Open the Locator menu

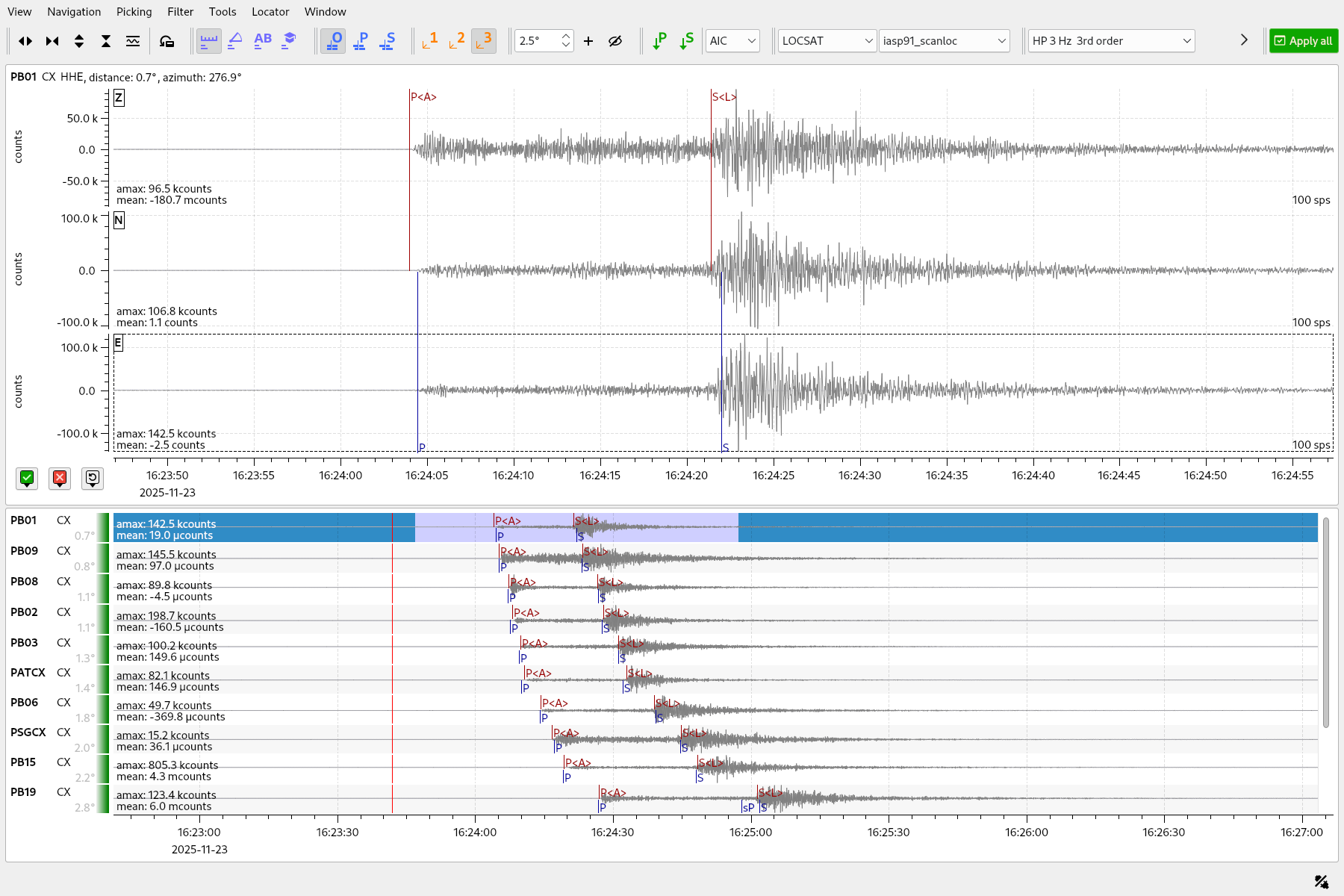tap(270, 12)
